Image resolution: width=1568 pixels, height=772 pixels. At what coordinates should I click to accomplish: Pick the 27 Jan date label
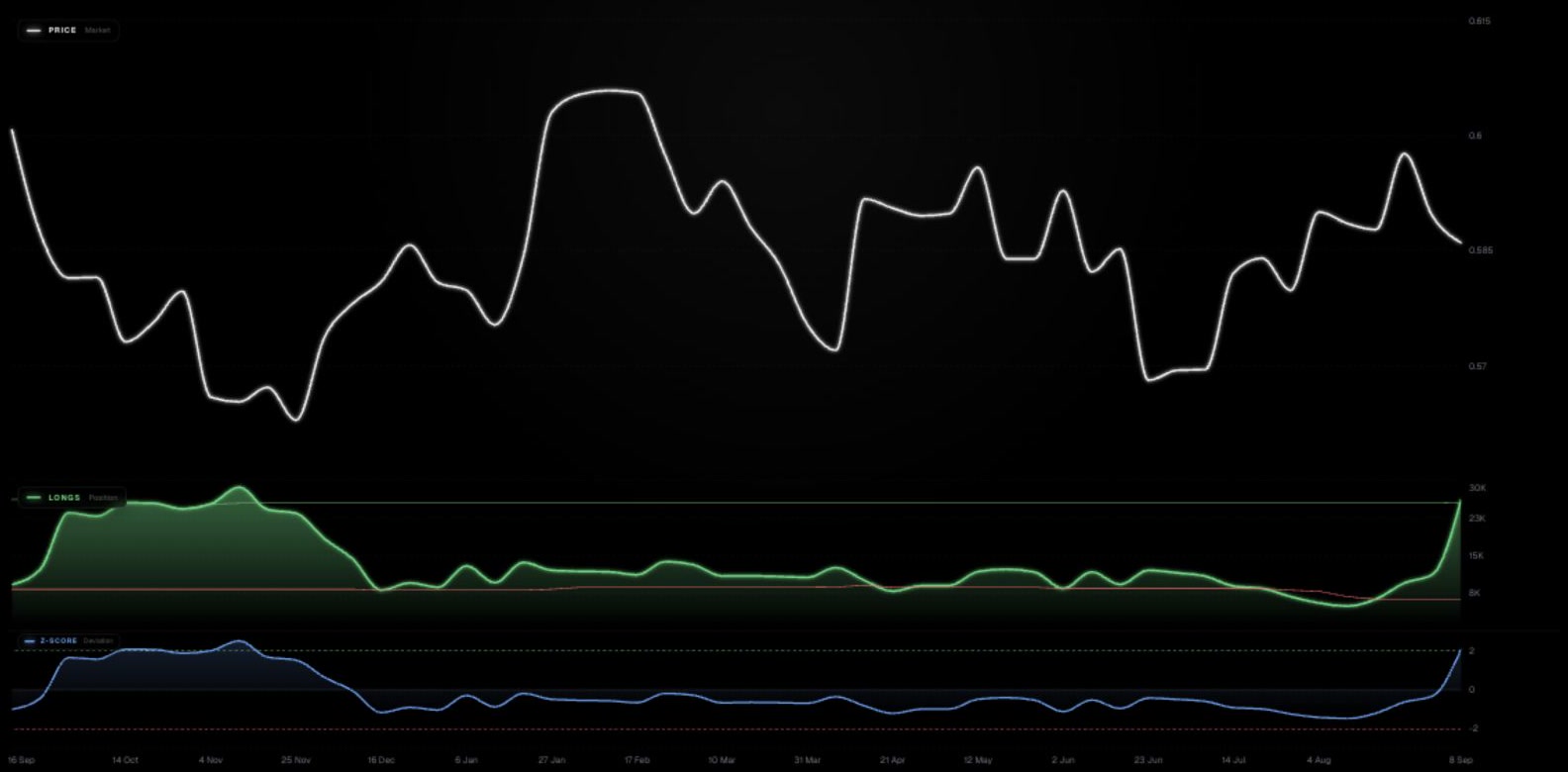coord(551,760)
